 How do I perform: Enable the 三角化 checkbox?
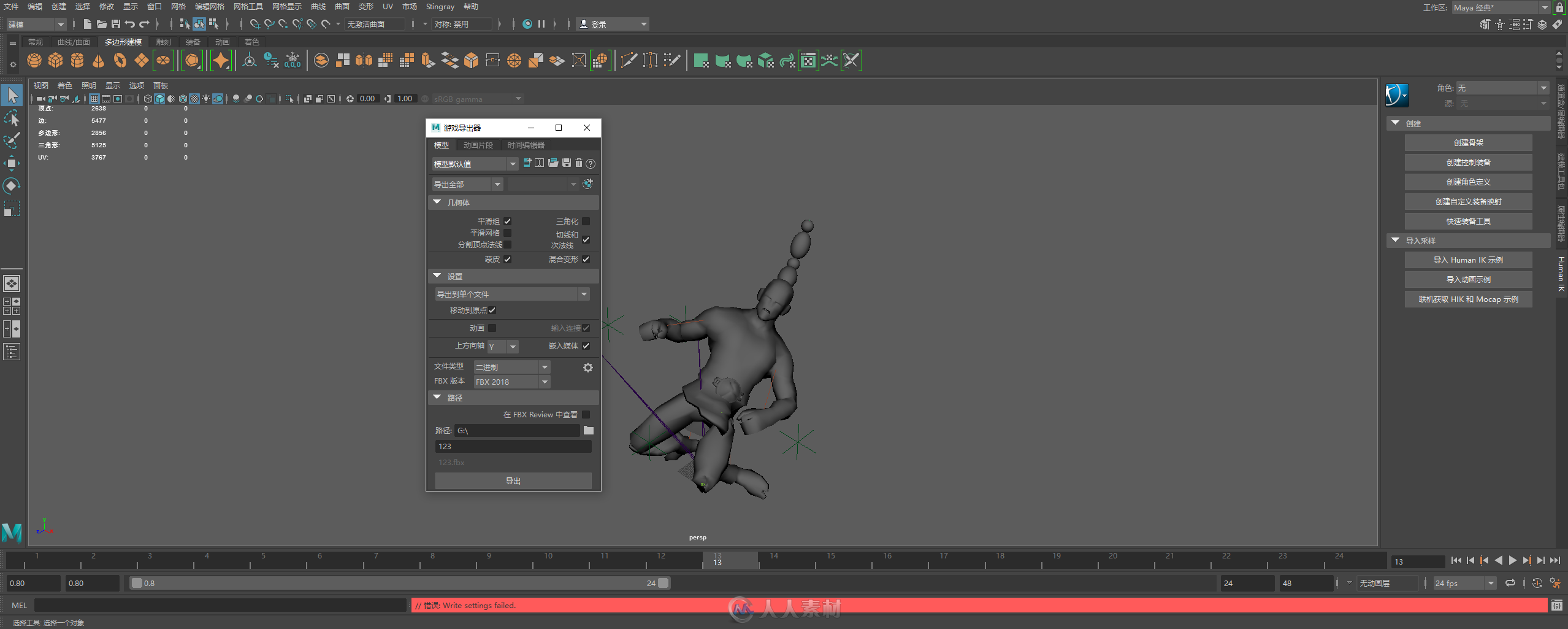click(586, 221)
